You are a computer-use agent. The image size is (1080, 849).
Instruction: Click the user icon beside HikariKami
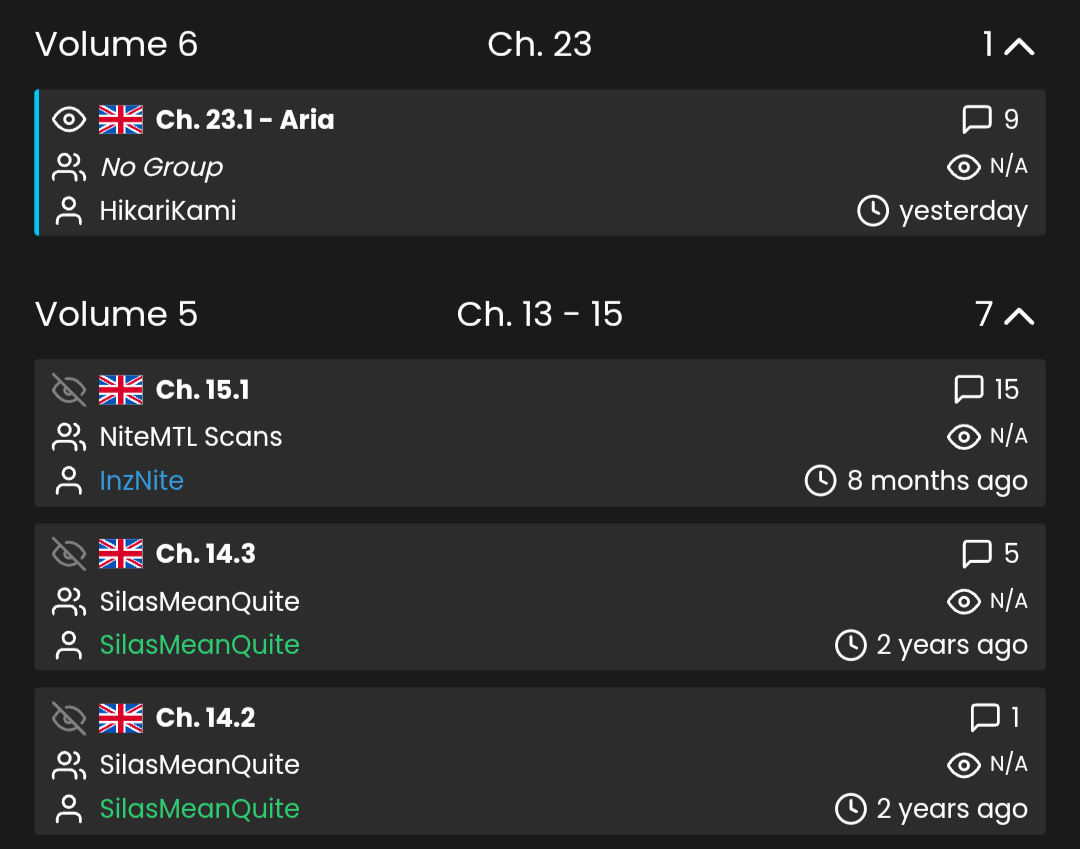coord(69,211)
